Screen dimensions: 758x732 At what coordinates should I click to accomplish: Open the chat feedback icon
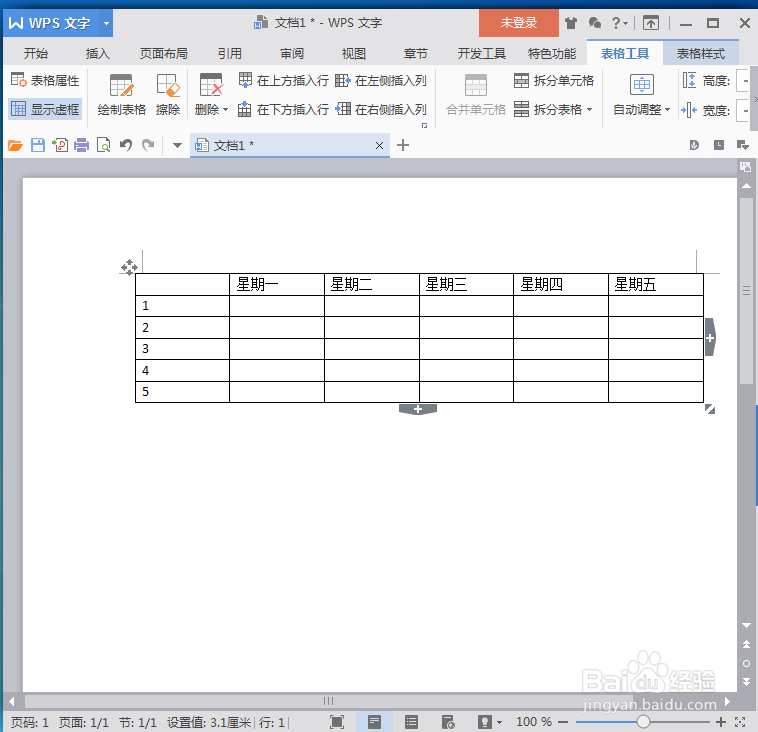point(595,23)
